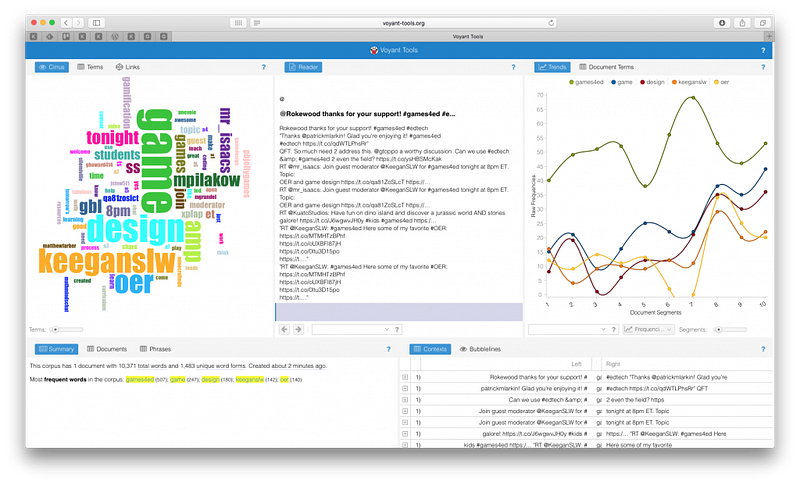Viewport: 800px width, 484px height.
Task: Click the word 'design' in the word cloud
Action: click(x=136, y=230)
